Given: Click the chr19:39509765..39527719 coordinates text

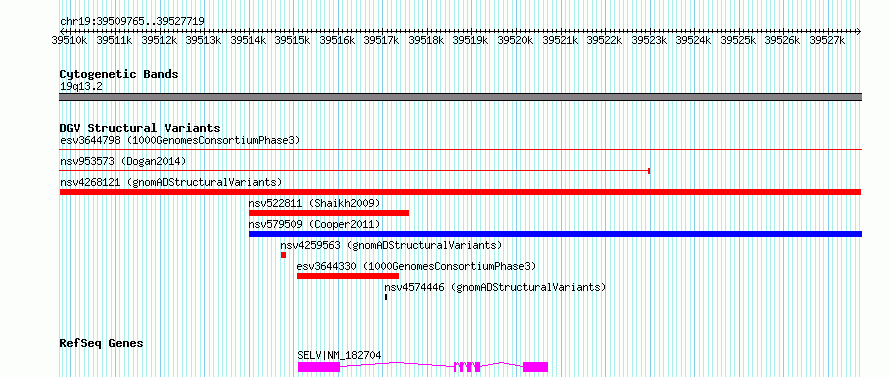Looking at the screenshot, I should [132, 22].
